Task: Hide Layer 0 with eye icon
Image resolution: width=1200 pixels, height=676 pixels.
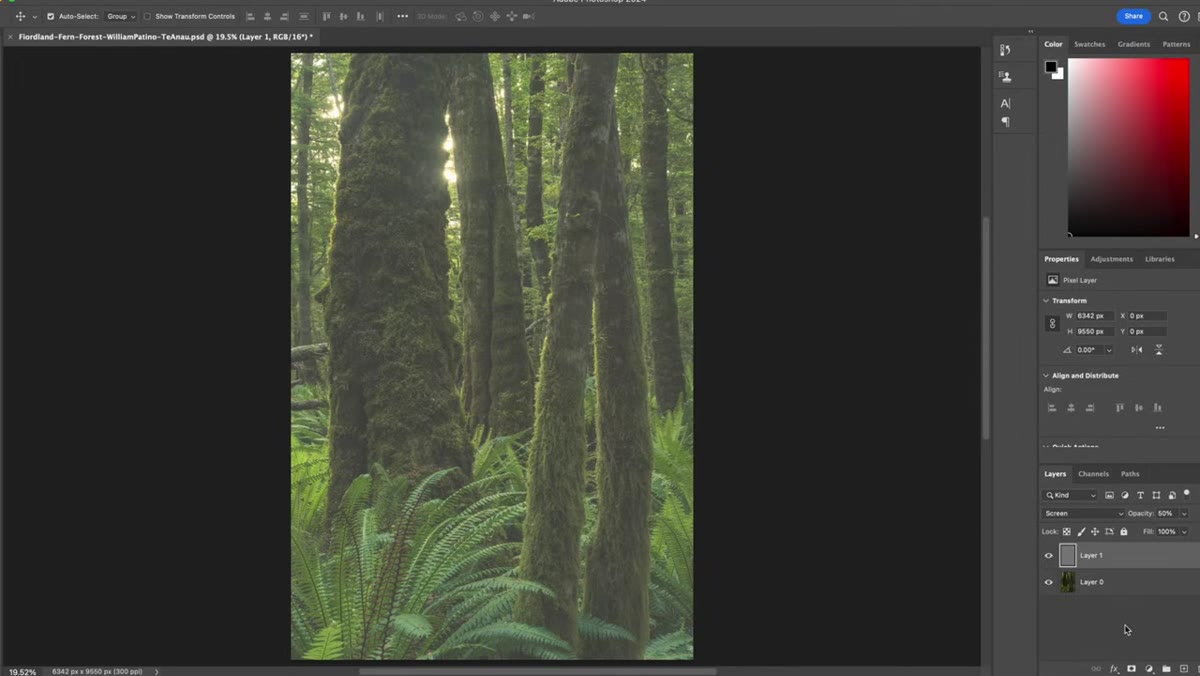Action: (x=1049, y=582)
